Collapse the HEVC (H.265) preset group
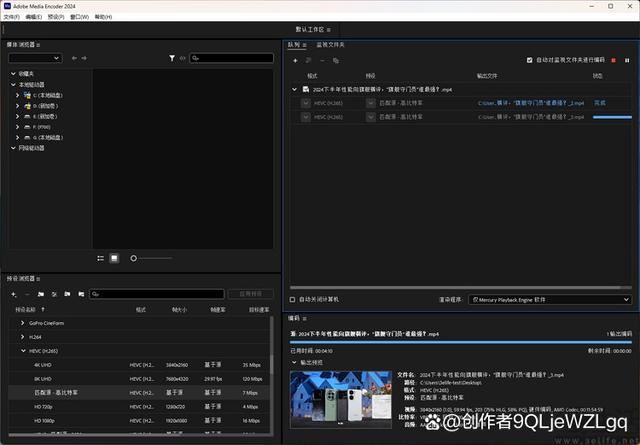Screen dimensions: 640x445 click(x=22, y=351)
